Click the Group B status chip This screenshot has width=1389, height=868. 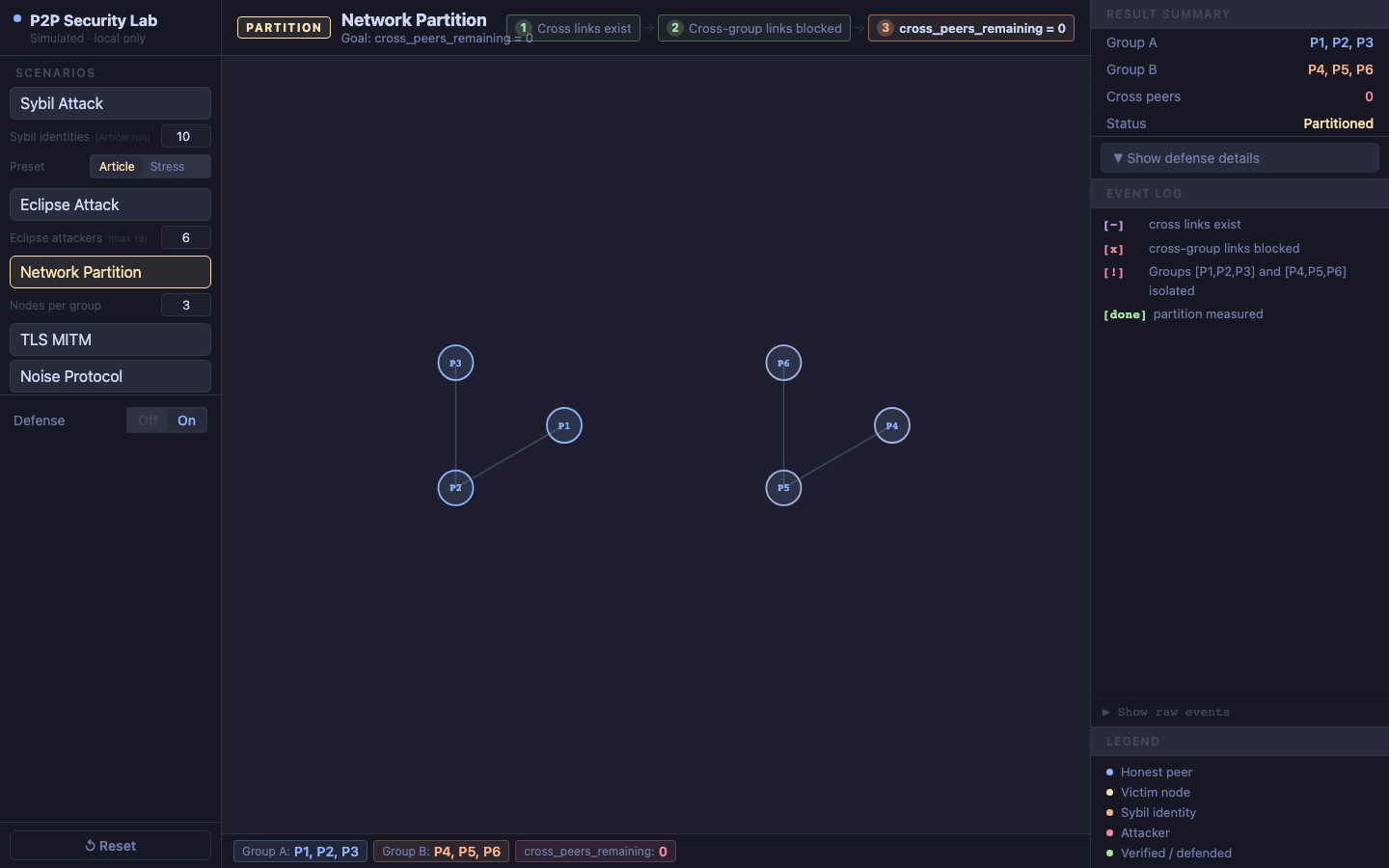(x=441, y=852)
